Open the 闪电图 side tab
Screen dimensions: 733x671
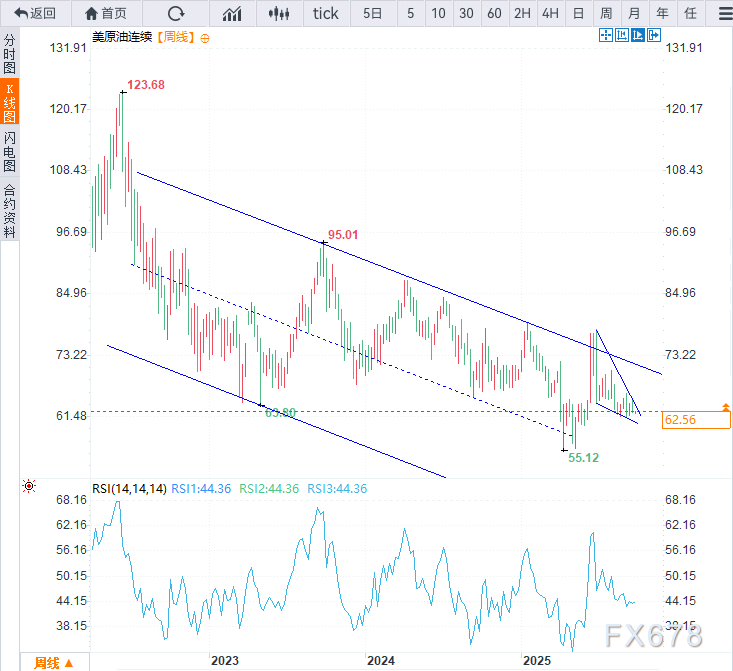[10, 151]
